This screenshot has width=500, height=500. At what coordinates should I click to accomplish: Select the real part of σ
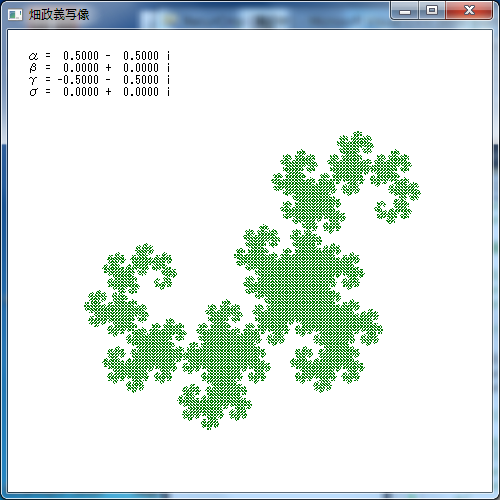[x=81, y=92]
